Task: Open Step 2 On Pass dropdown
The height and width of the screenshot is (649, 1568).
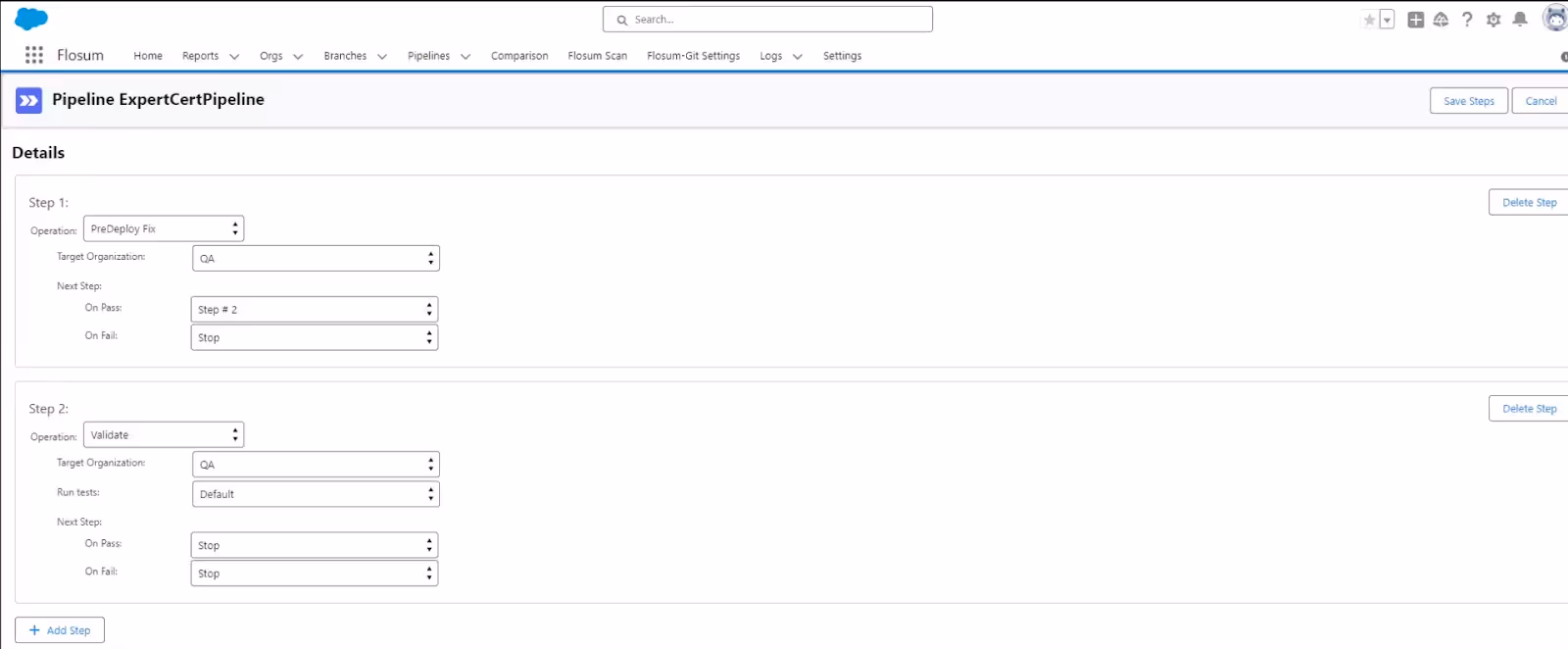Action: pyautogui.click(x=315, y=545)
